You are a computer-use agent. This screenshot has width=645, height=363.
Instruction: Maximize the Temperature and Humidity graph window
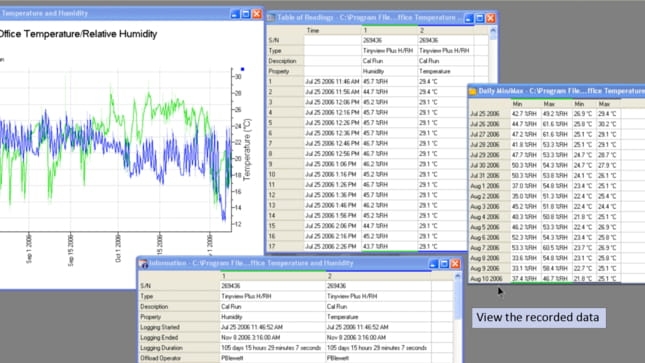(246, 14)
